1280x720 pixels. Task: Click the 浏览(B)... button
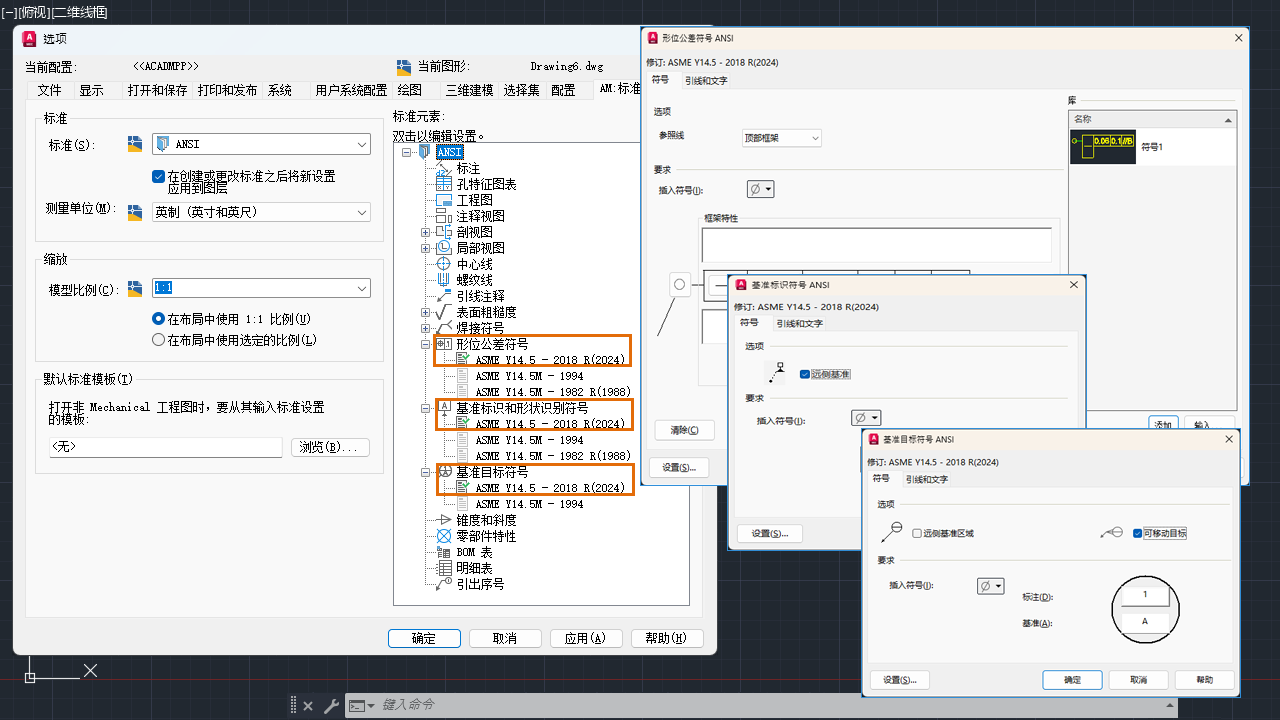coord(330,447)
